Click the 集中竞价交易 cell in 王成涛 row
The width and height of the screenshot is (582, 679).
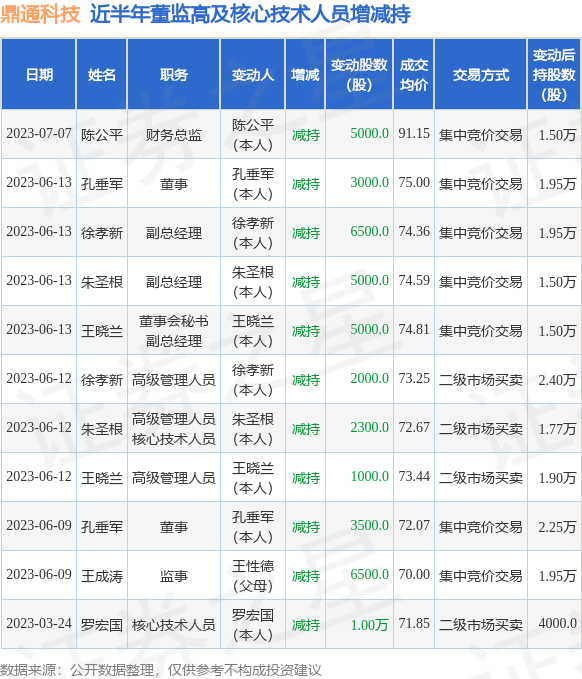[x=481, y=576]
